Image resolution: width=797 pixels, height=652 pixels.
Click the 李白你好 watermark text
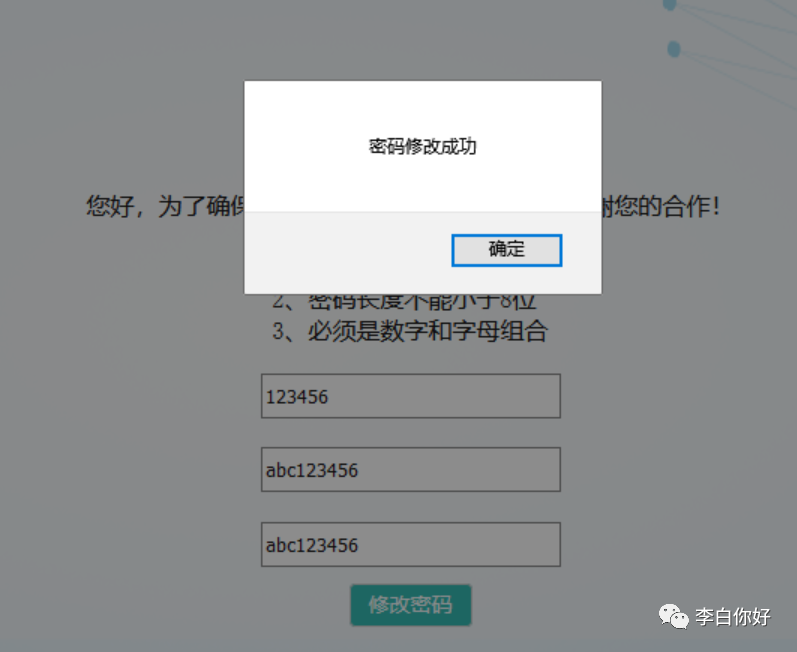(732, 616)
